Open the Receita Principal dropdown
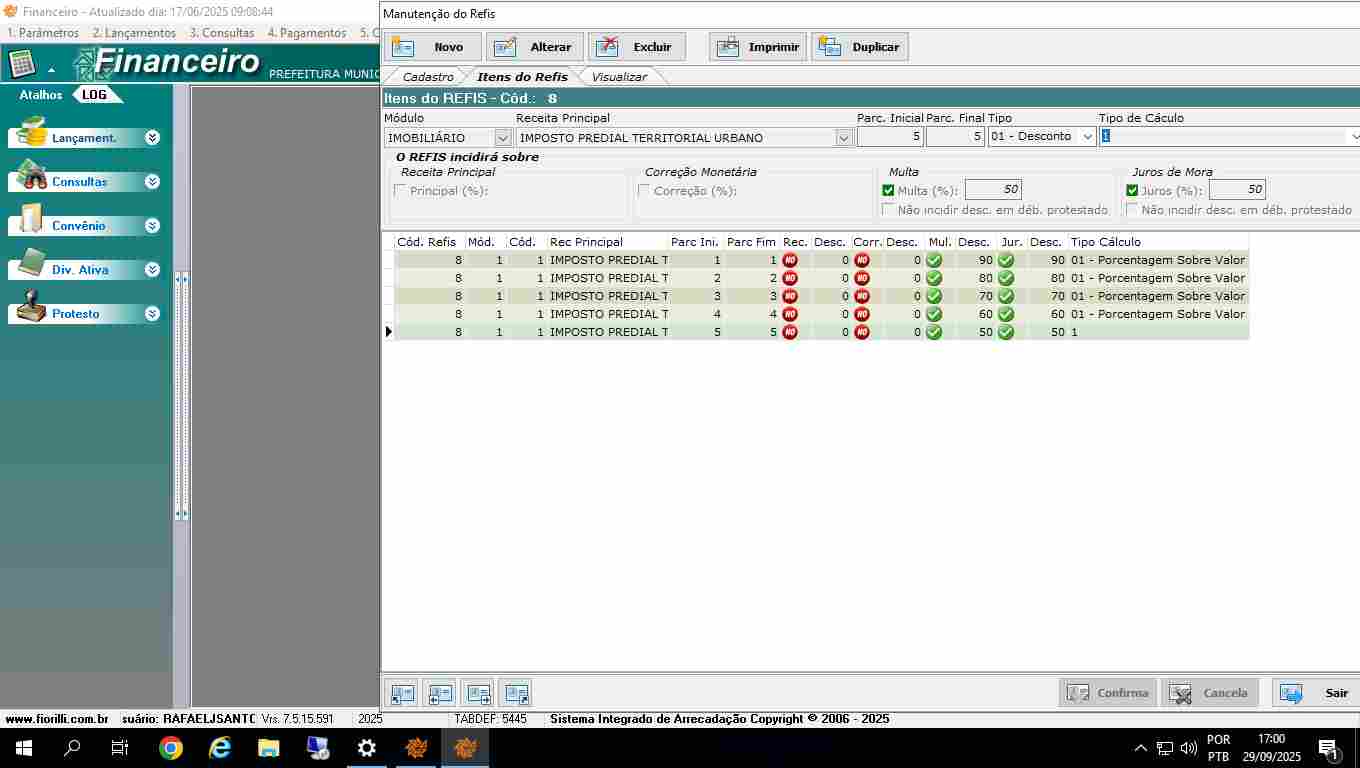Screen dimensions: 1360x768 844,138
